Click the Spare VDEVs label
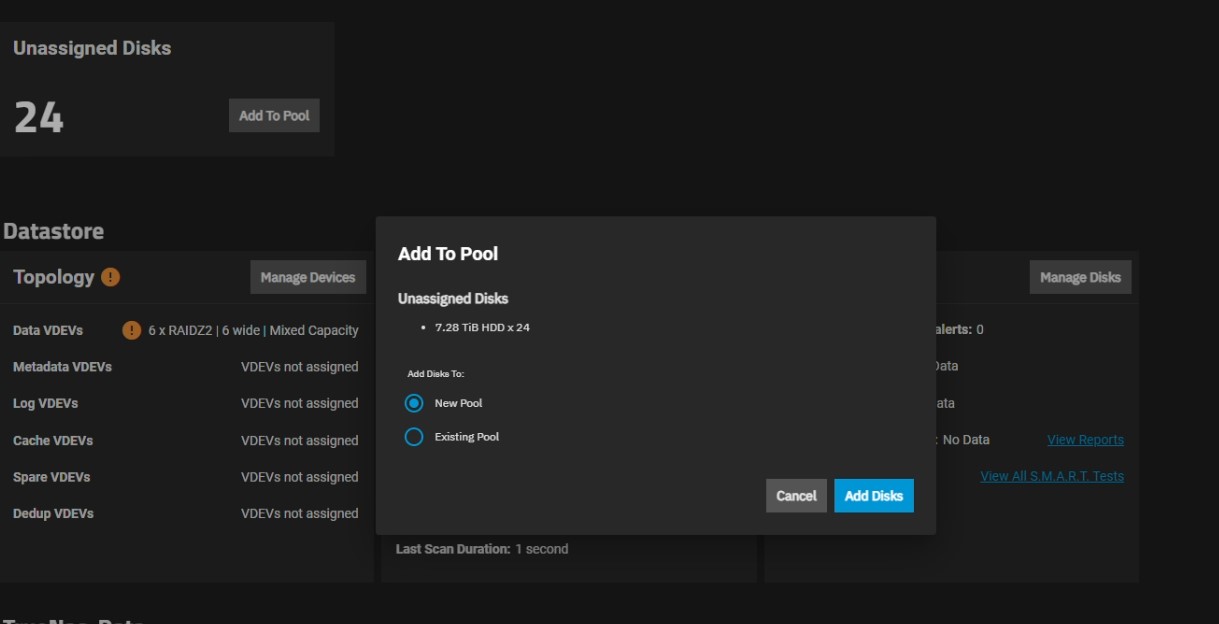Viewport: 1219px width, 624px height. coord(51,477)
